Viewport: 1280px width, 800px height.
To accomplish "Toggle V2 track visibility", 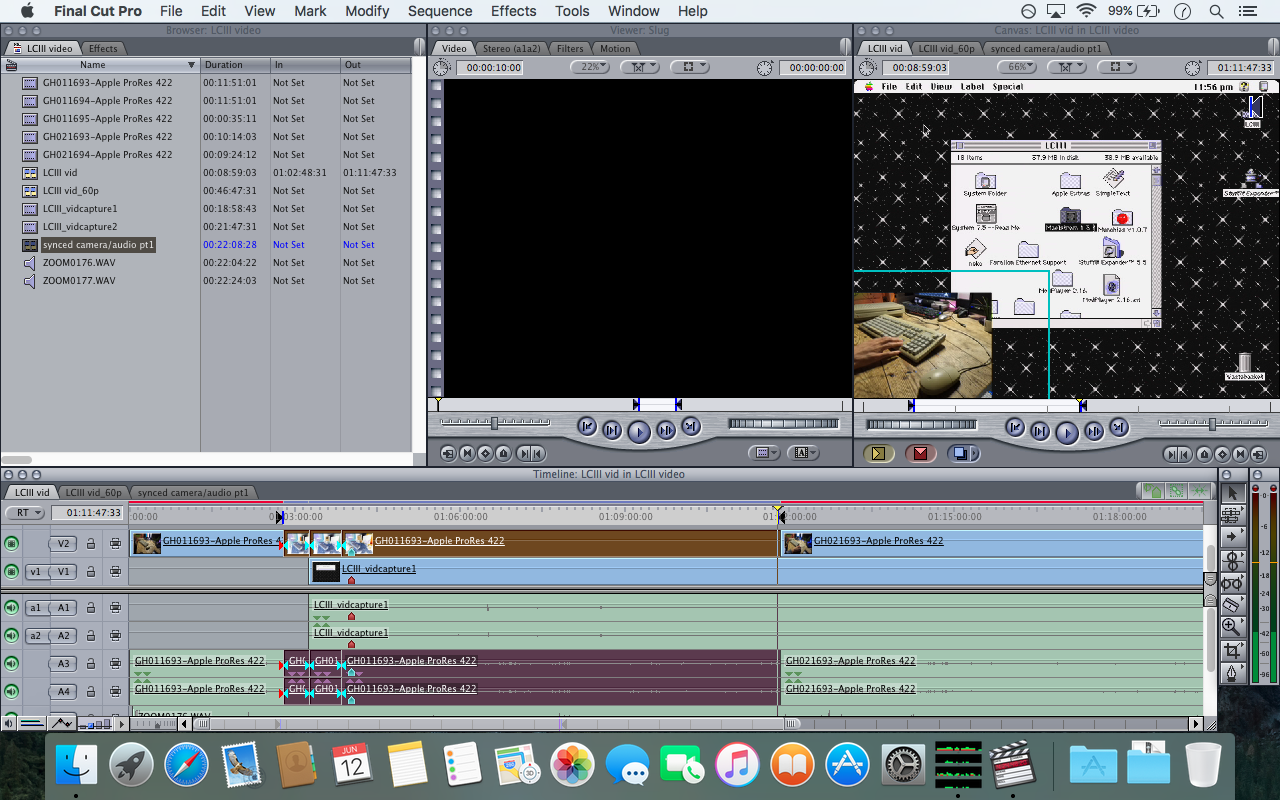I will (11, 543).
